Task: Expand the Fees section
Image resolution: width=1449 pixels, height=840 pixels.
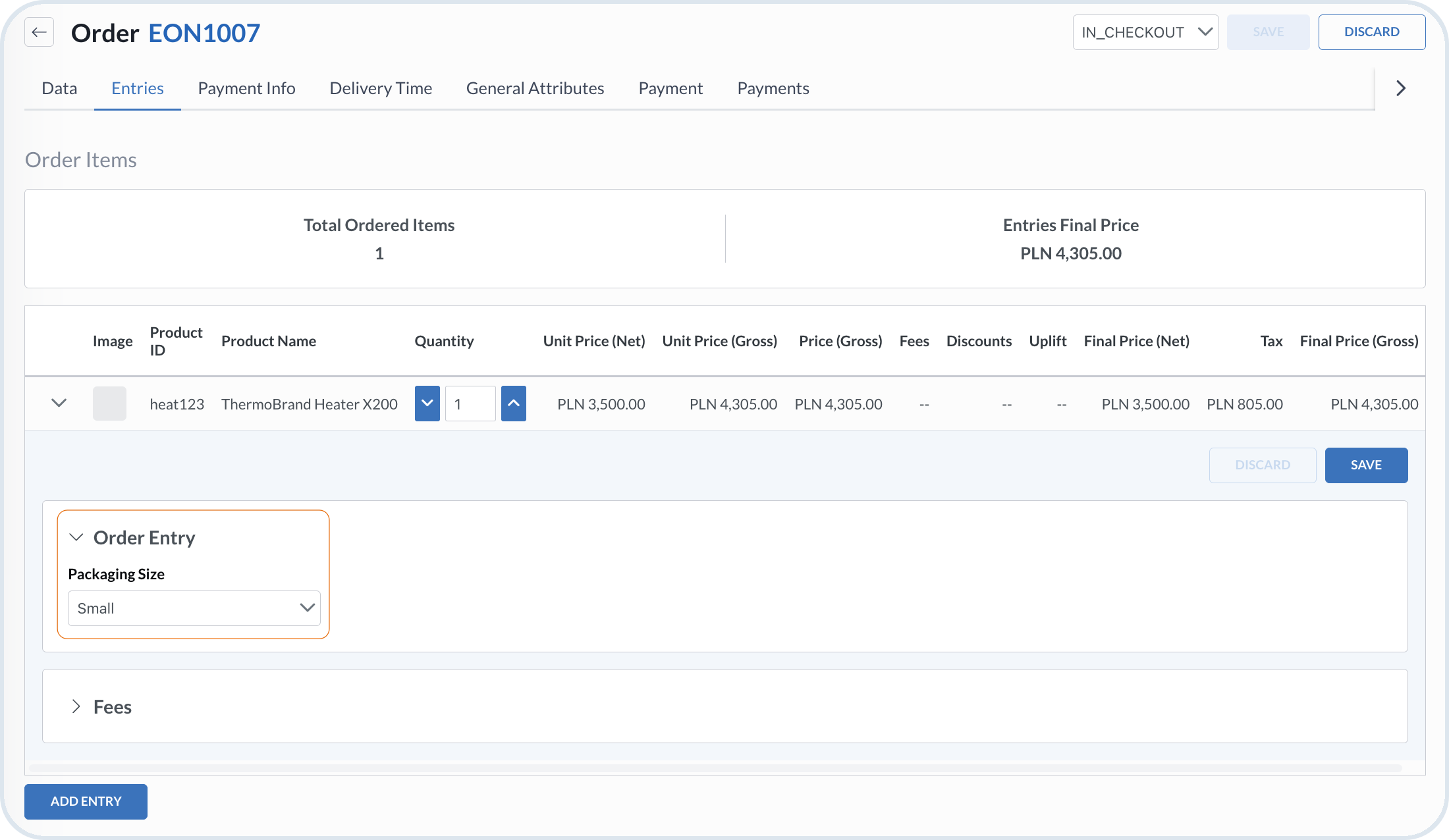Action: pos(76,706)
